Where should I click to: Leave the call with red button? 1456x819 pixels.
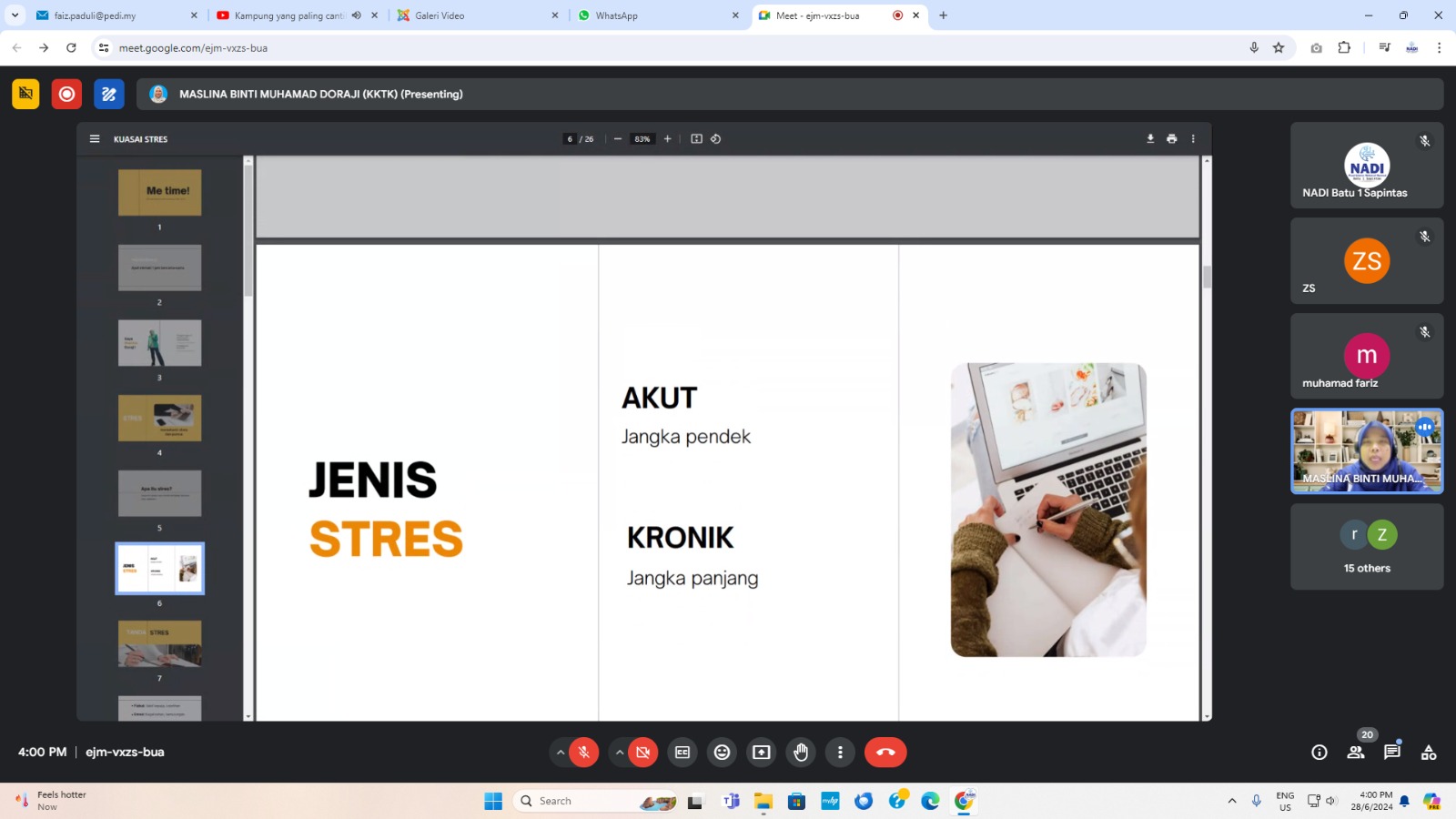coord(885,752)
